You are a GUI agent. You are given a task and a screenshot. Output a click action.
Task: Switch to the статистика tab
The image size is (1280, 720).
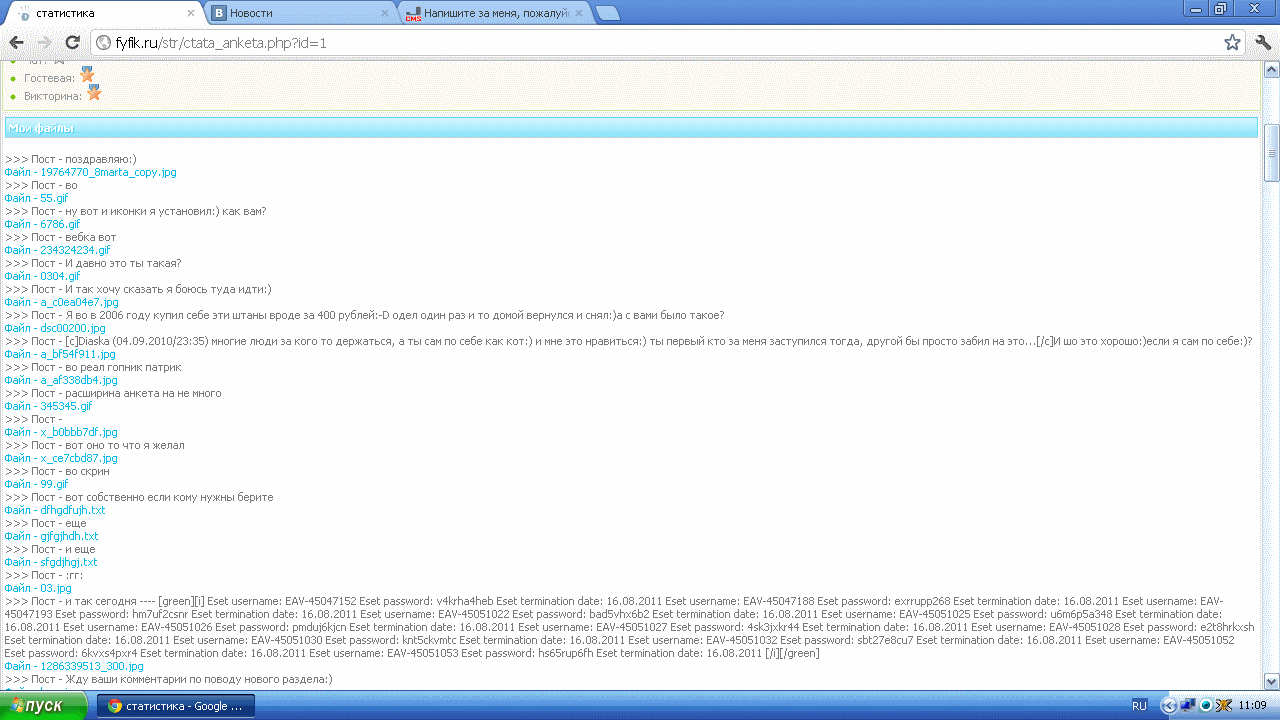(104, 13)
